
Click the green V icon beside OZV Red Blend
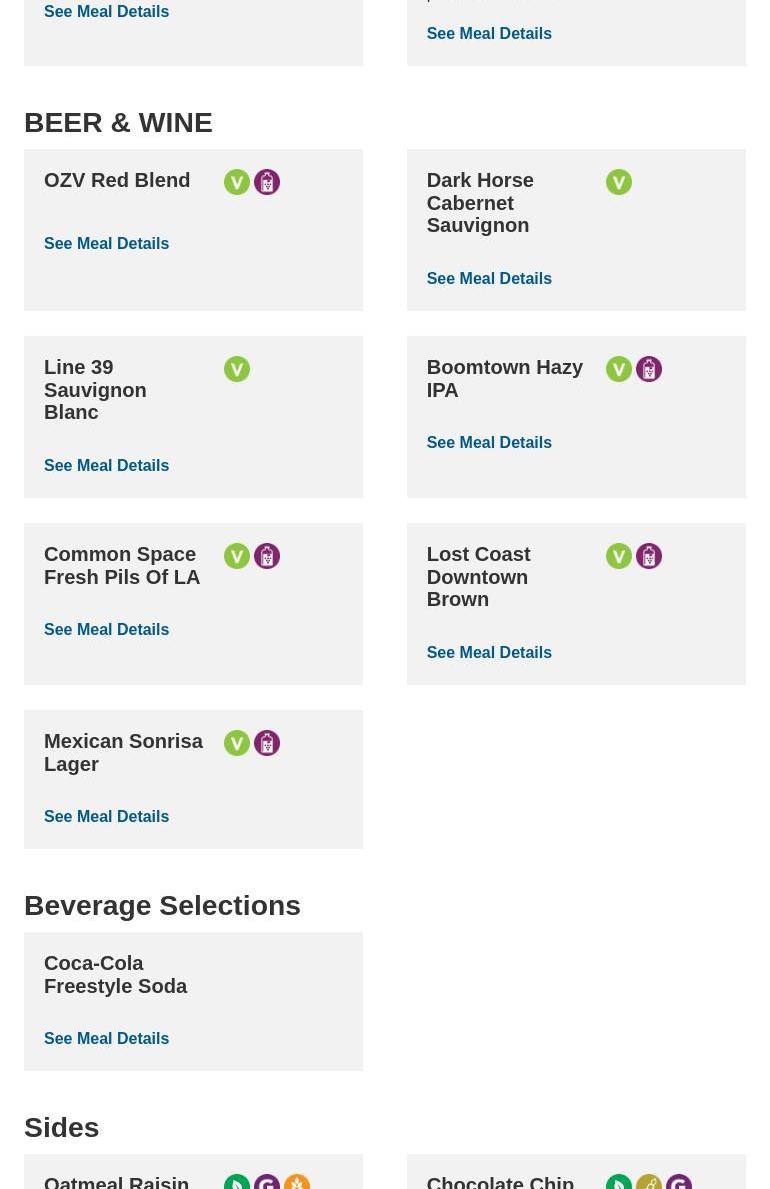pyautogui.click(x=237, y=182)
